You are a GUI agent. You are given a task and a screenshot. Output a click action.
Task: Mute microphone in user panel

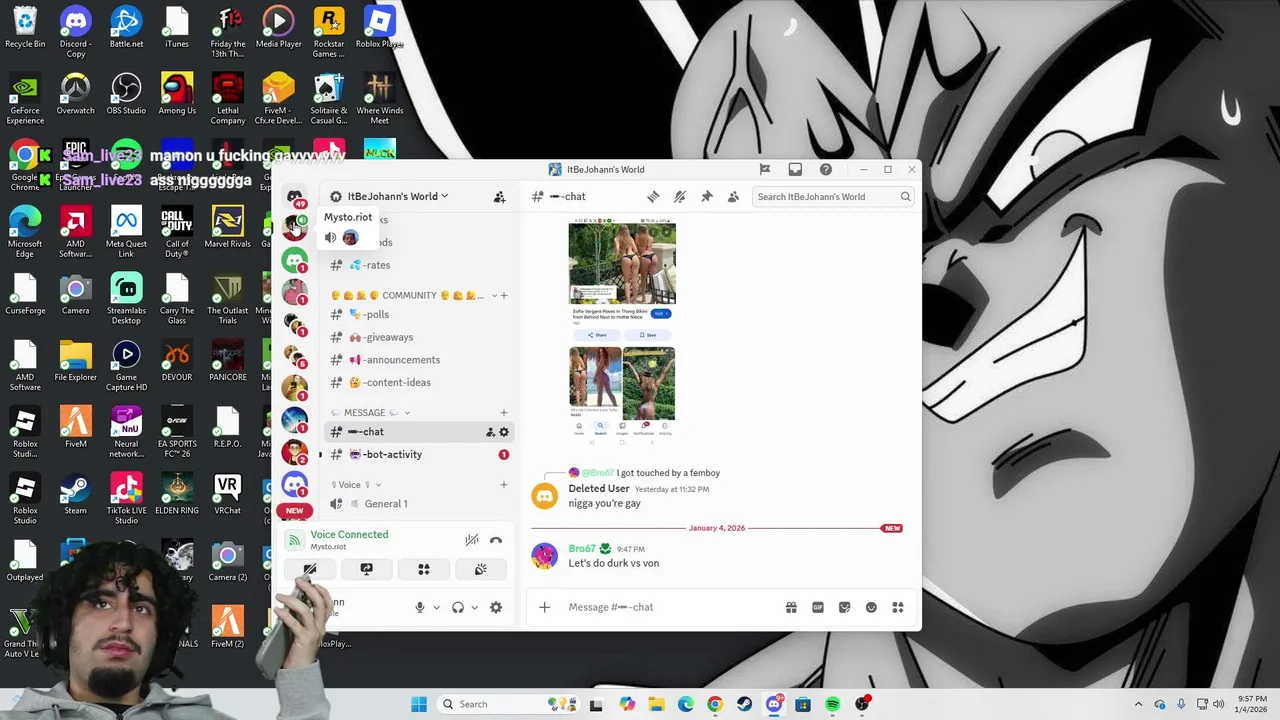coord(420,607)
